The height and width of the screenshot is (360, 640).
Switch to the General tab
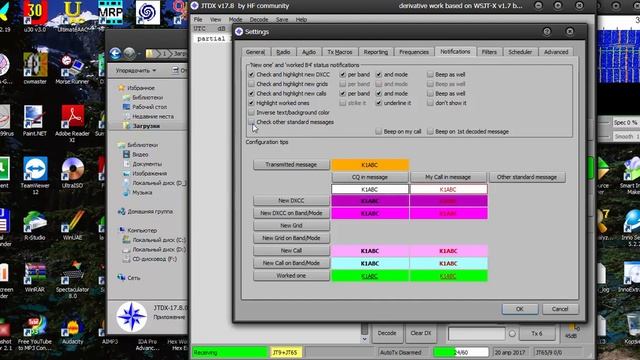[x=256, y=52]
